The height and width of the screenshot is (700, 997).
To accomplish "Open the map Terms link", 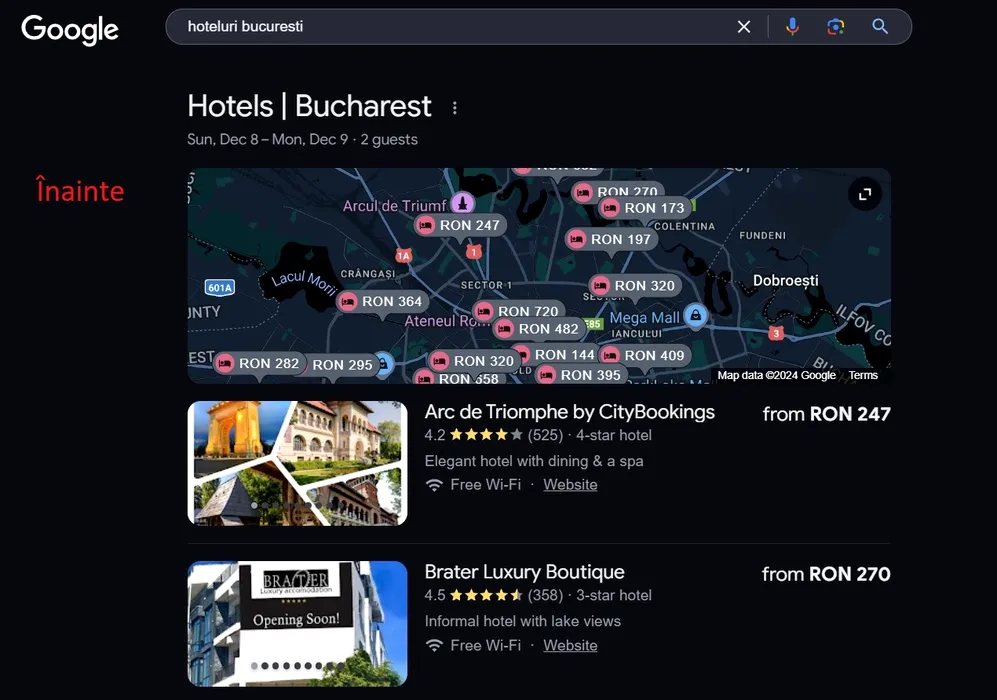I will coord(863,375).
